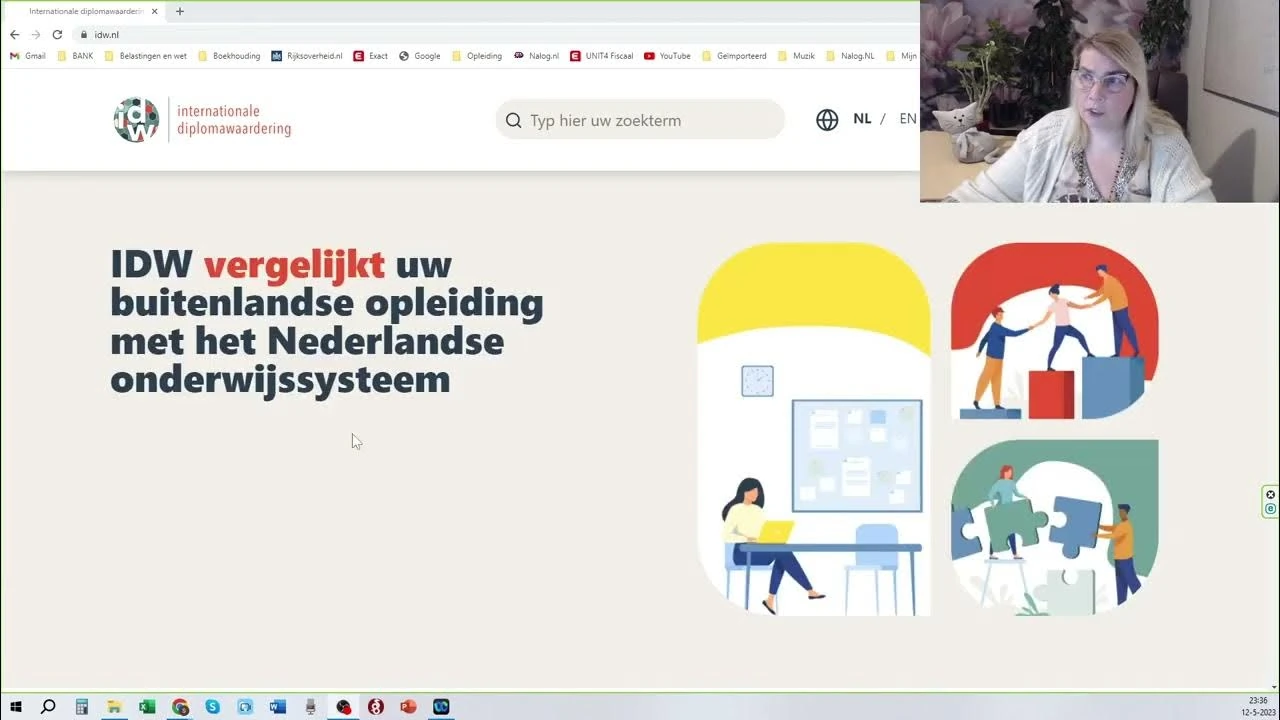Click the red word 'vergelijkt' in the heading

click(x=294, y=265)
